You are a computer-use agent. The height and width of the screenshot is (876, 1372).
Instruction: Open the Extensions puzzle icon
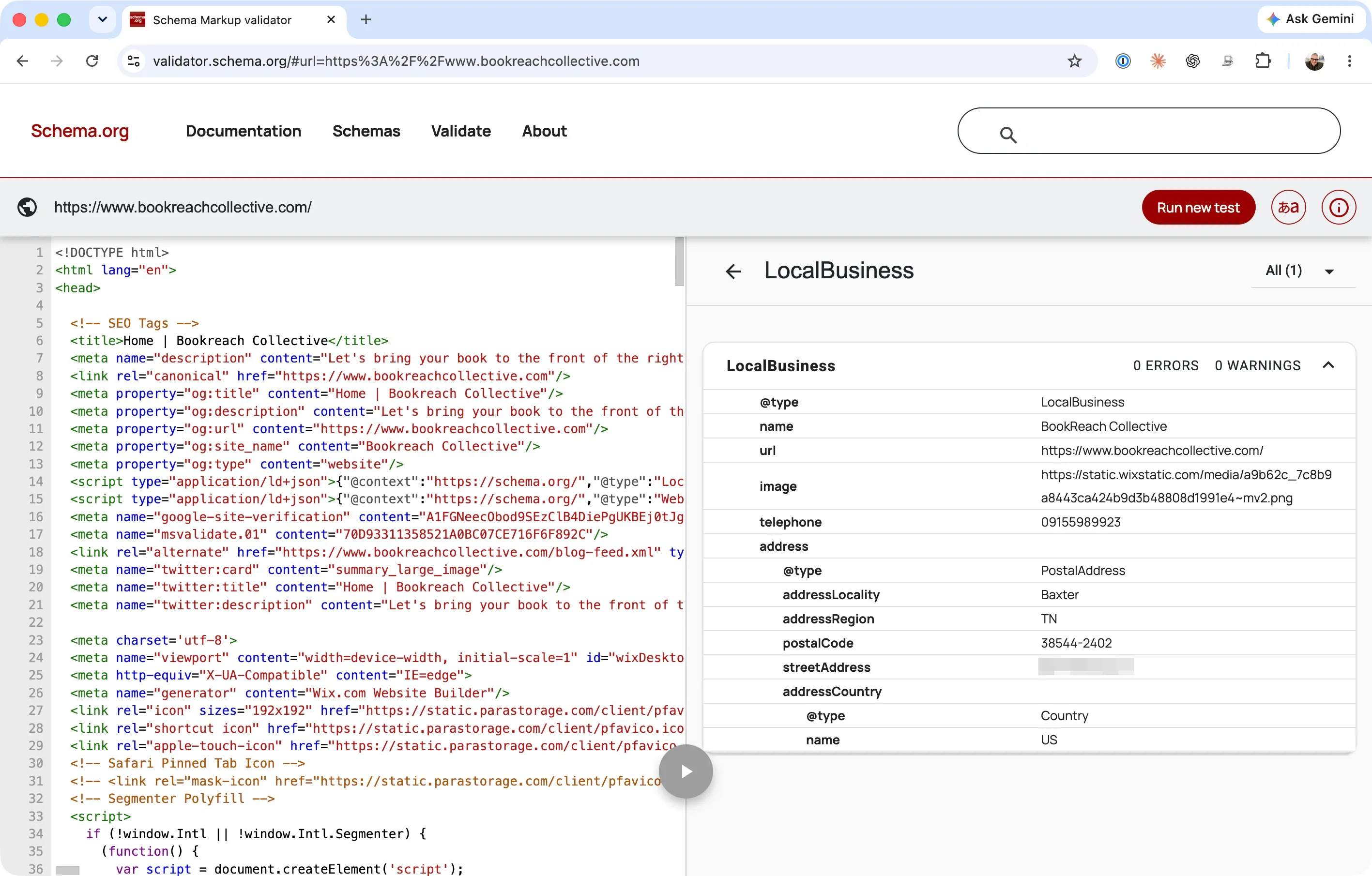(x=1263, y=61)
